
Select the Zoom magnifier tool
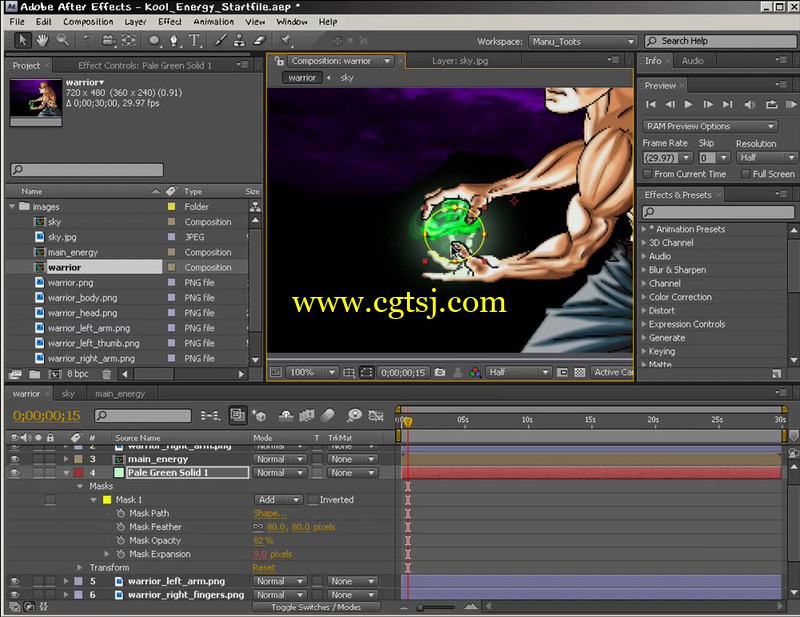pyautogui.click(x=63, y=40)
